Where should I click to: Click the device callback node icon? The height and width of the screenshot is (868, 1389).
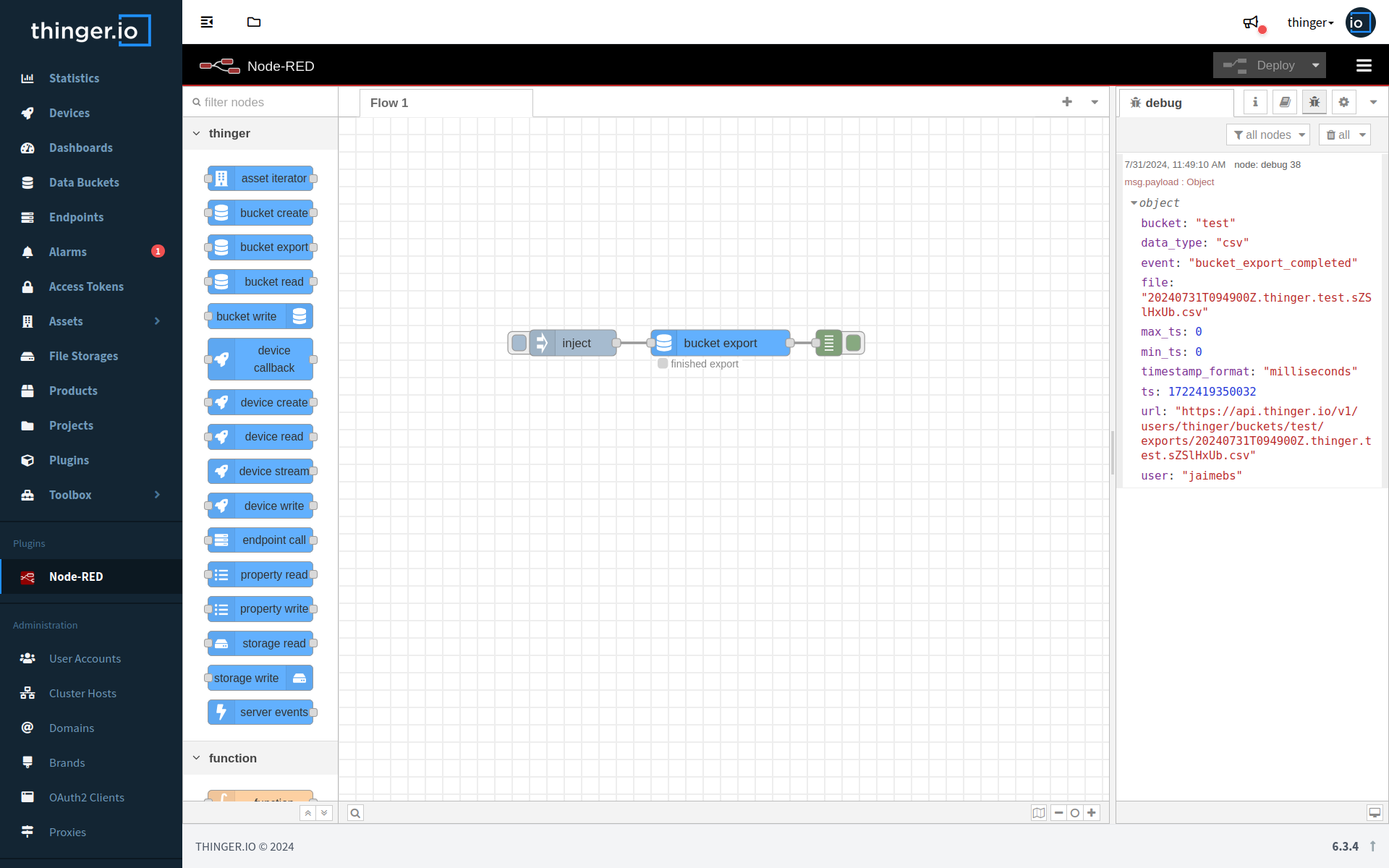(x=221, y=359)
